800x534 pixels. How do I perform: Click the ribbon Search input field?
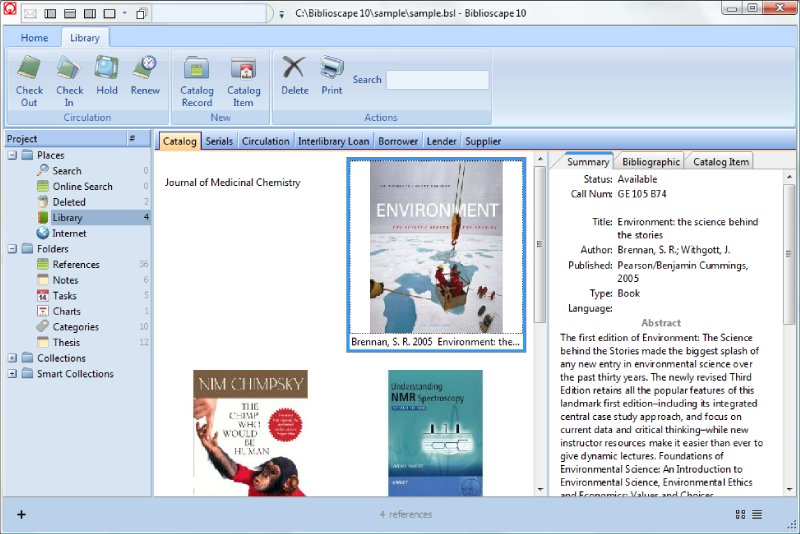pos(438,80)
